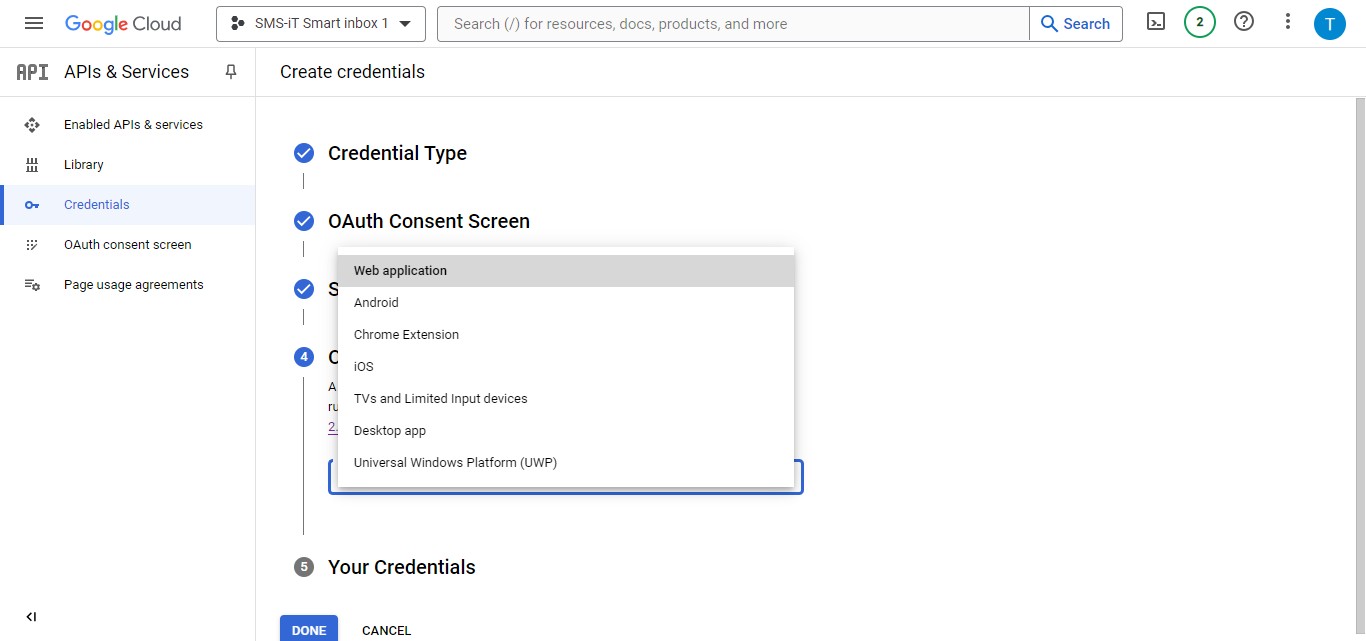Open the navigation hamburger menu
Image resolution: width=1366 pixels, height=641 pixels.
tap(33, 22)
